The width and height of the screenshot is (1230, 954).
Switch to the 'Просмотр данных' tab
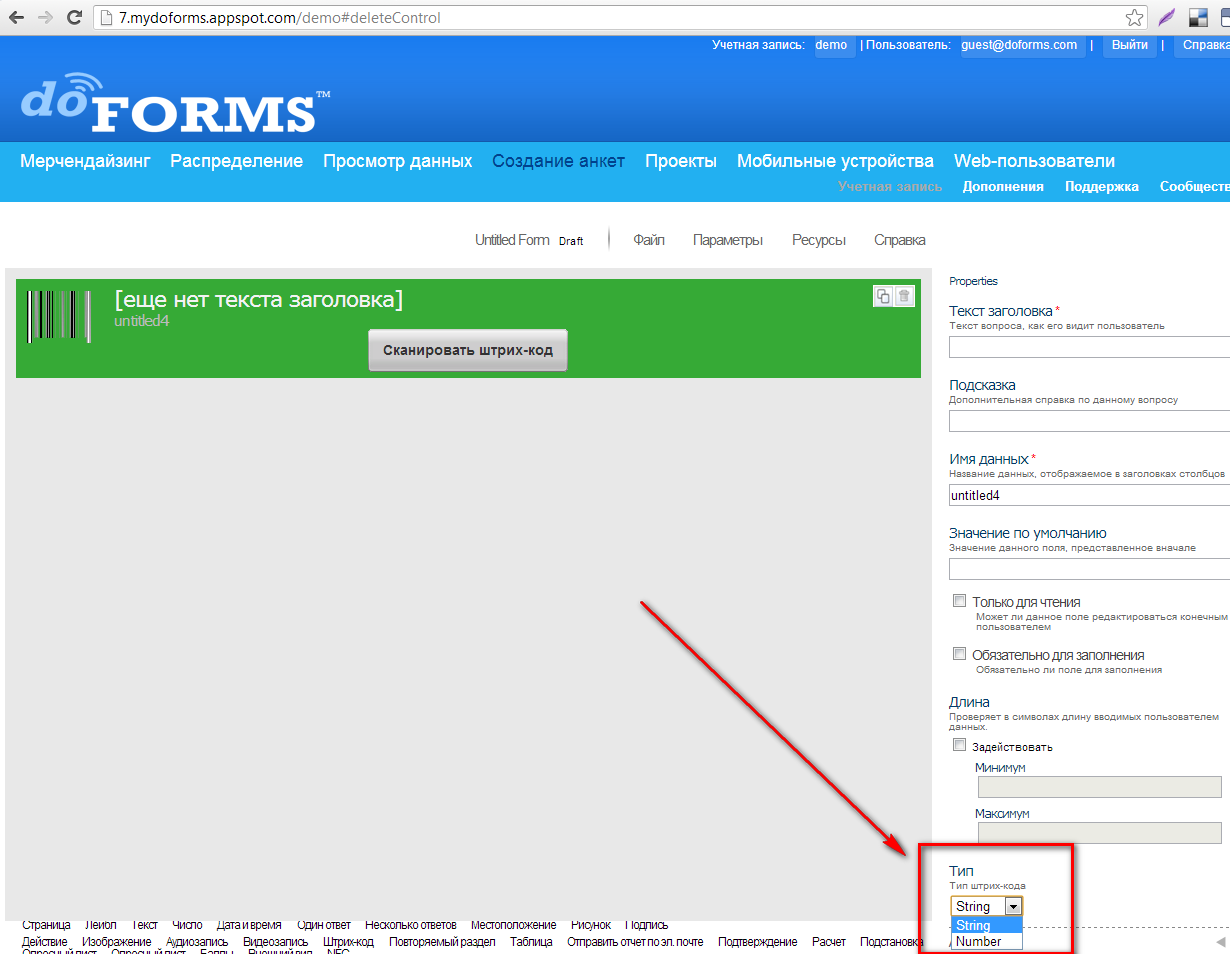pyautogui.click(x=397, y=161)
